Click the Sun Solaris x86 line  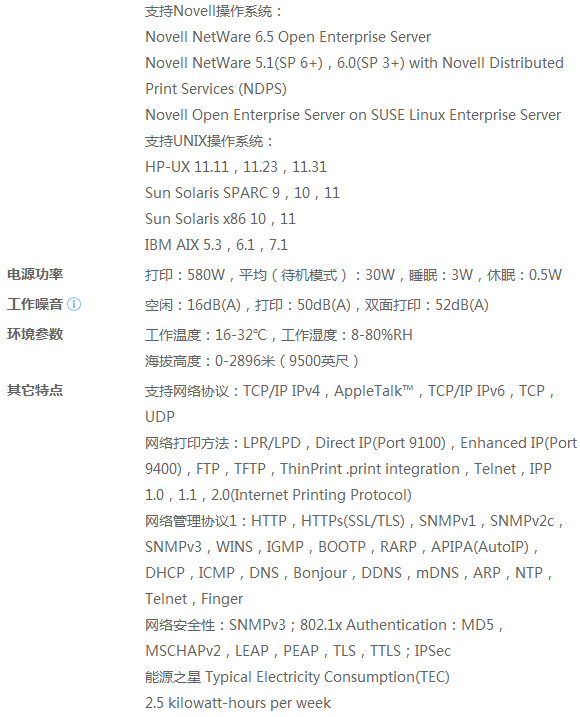coord(220,219)
